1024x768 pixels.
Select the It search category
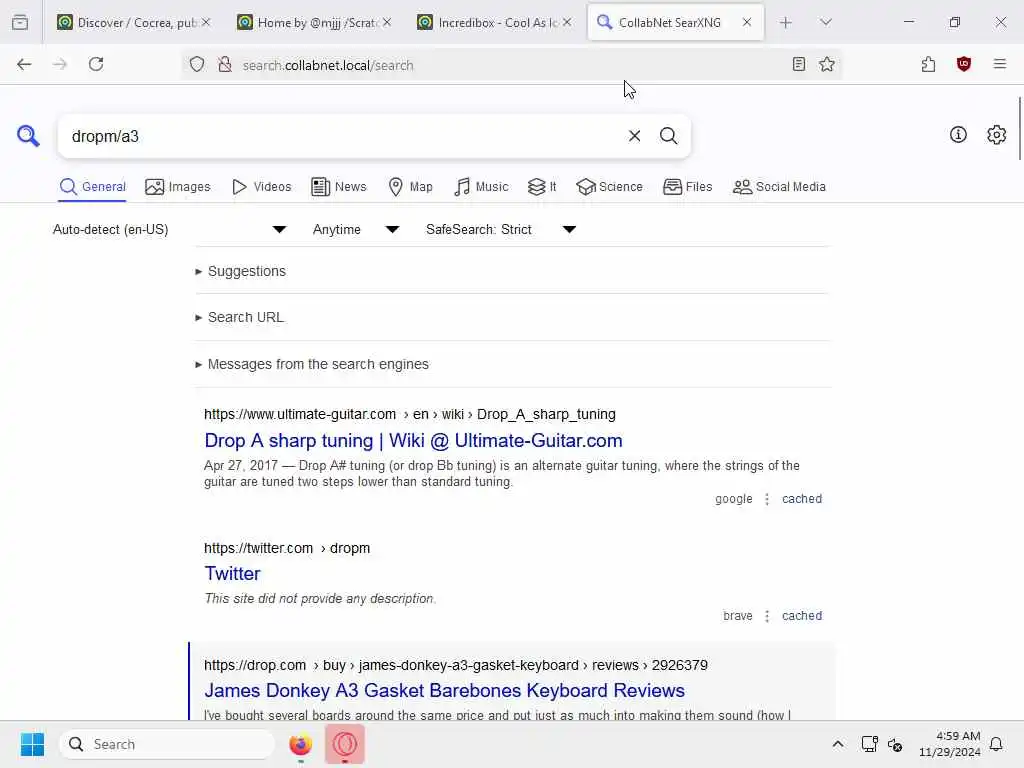541,187
